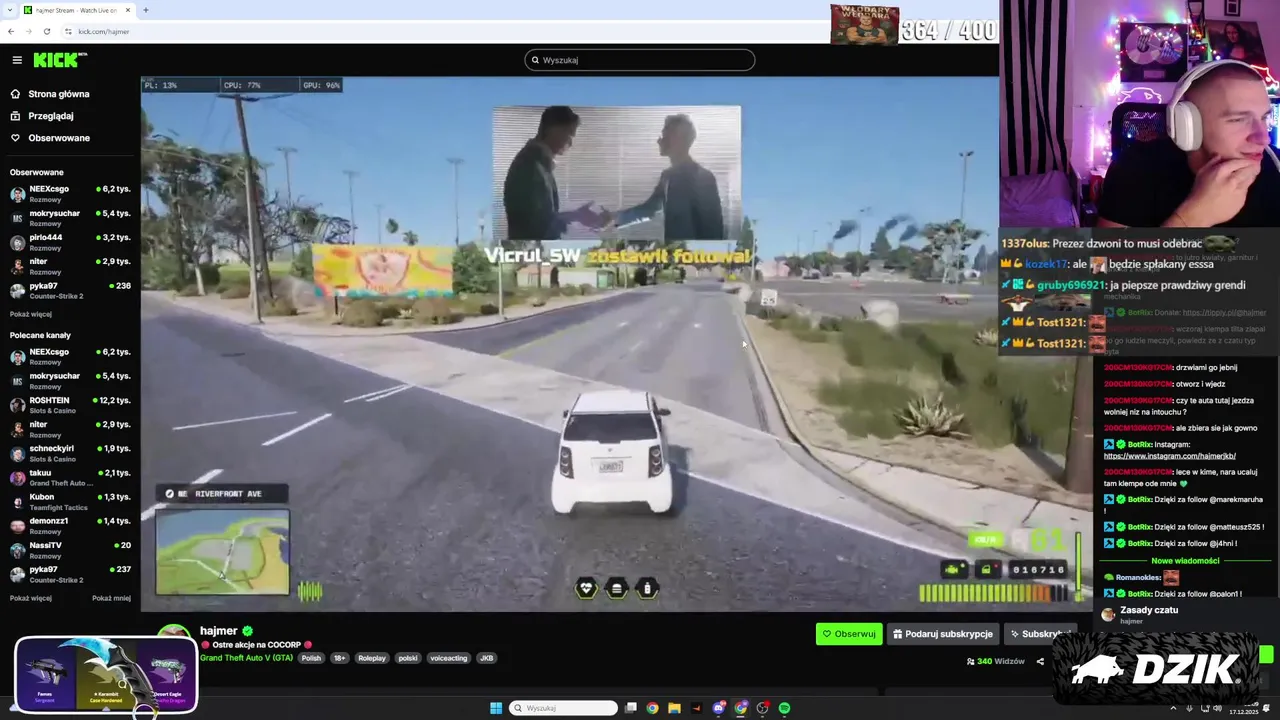The height and width of the screenshot is (720, 1280).
Task: Open Zasady czatu chat rules
Action: pyautogui.click(x=1149, y=610)
